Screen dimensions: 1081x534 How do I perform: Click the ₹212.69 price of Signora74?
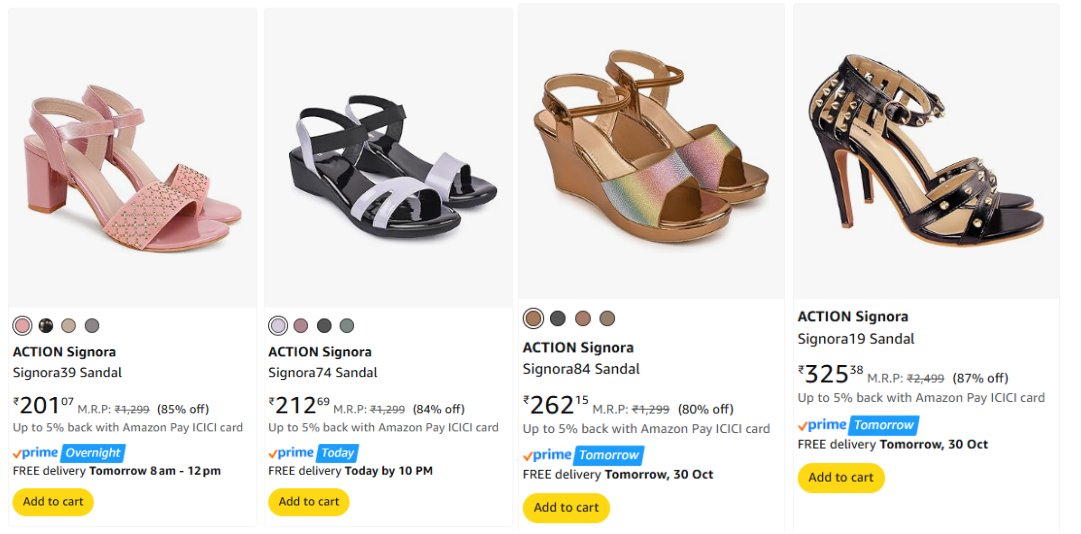point(299,406)
